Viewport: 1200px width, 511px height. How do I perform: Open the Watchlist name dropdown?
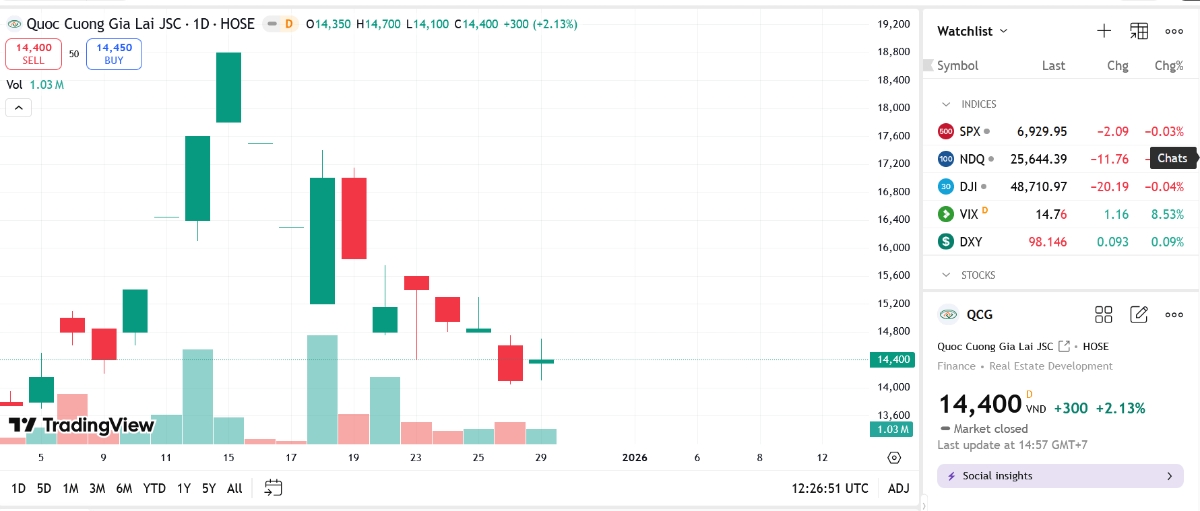(x=972, y=31)
